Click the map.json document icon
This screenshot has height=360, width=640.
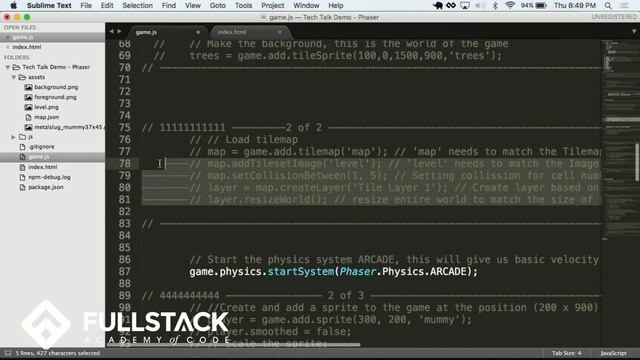pos(28,117)
